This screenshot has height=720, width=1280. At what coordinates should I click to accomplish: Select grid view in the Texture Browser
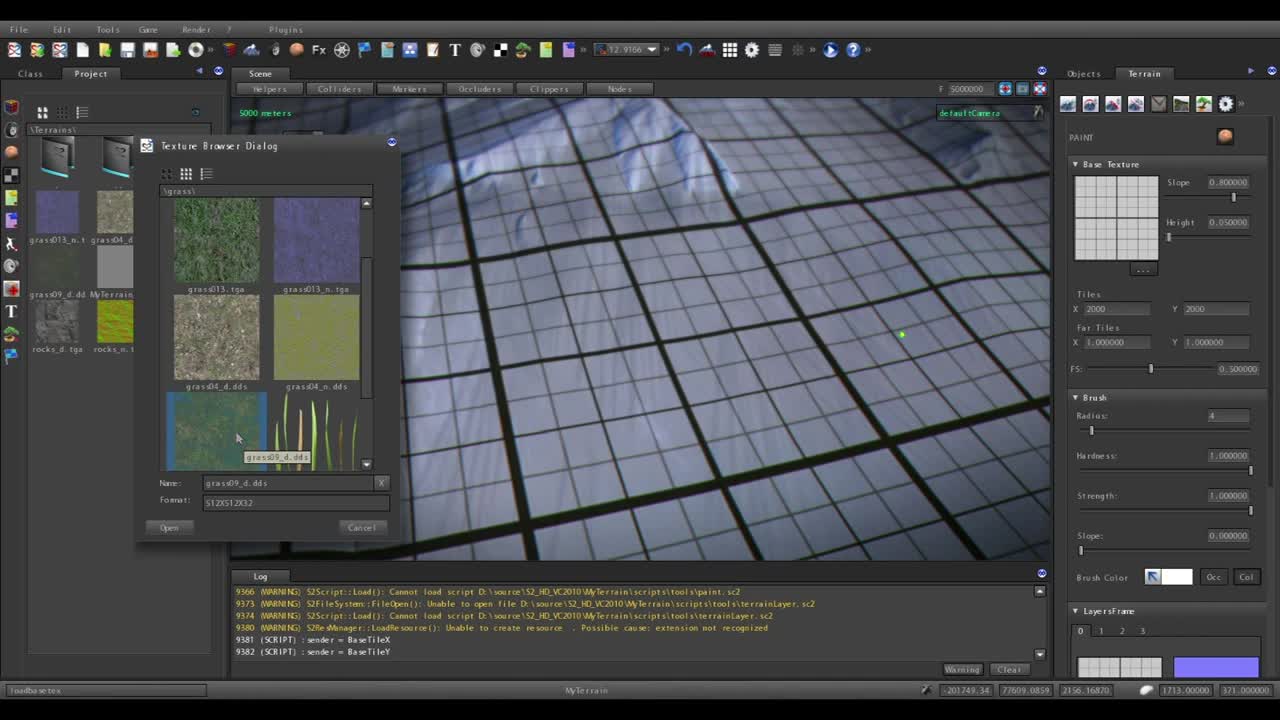click(x=186, y=174)
